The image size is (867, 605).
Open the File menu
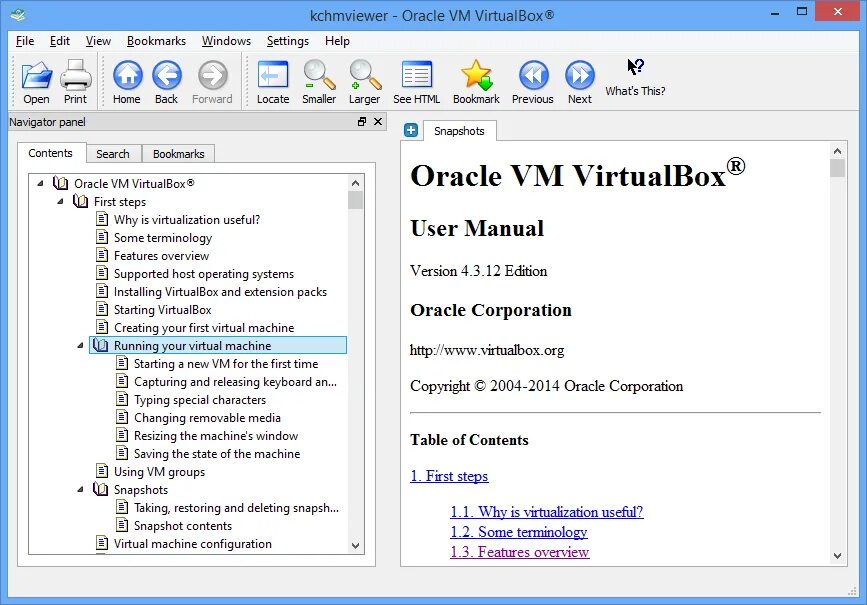pyautogui.click(x=25, y=41)
